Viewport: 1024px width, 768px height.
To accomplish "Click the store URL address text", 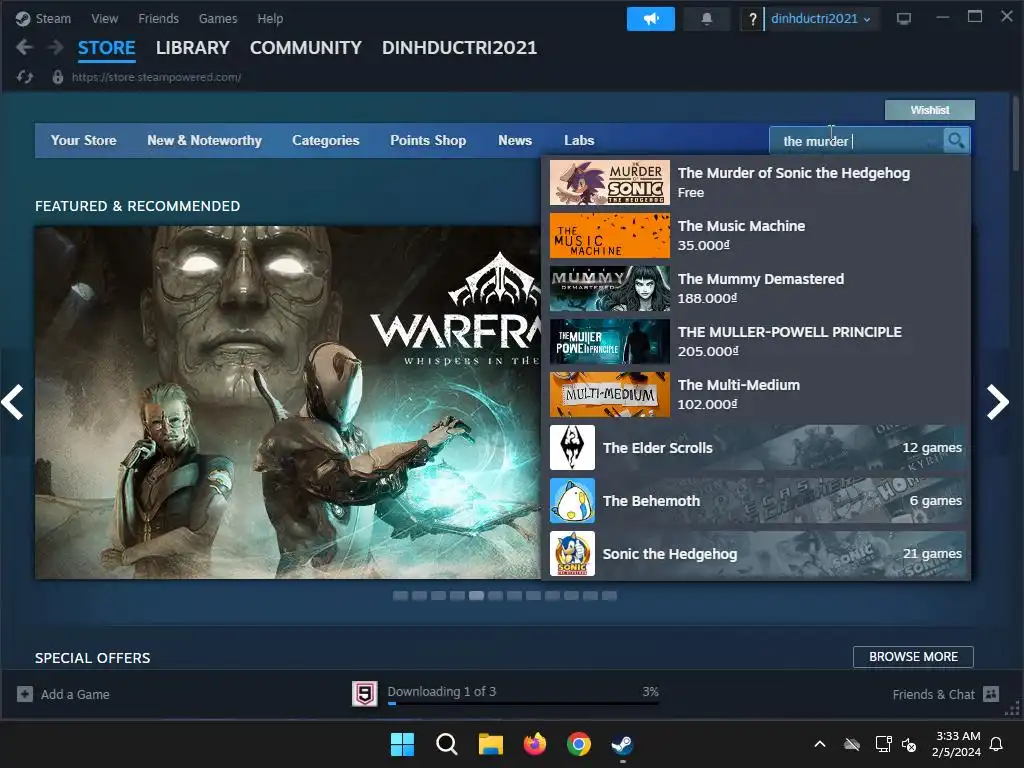I will tap(157, 77).
